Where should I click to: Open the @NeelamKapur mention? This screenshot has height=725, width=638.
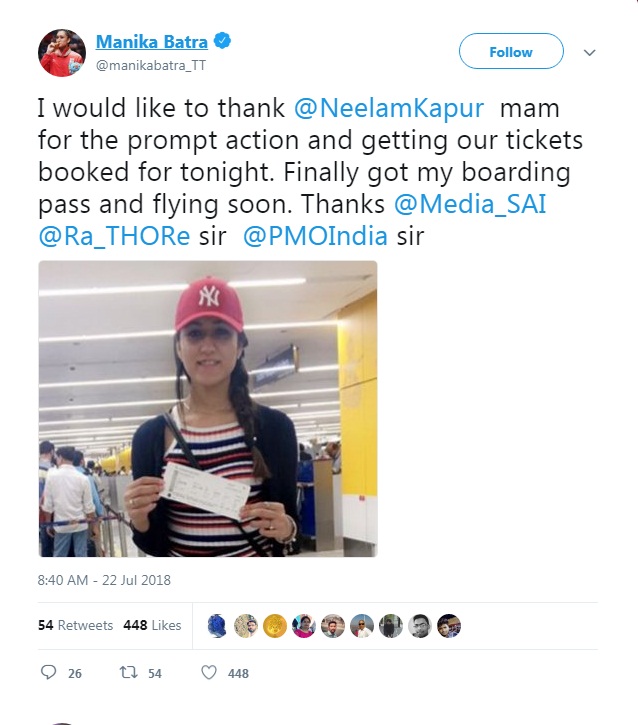point(389,108)
